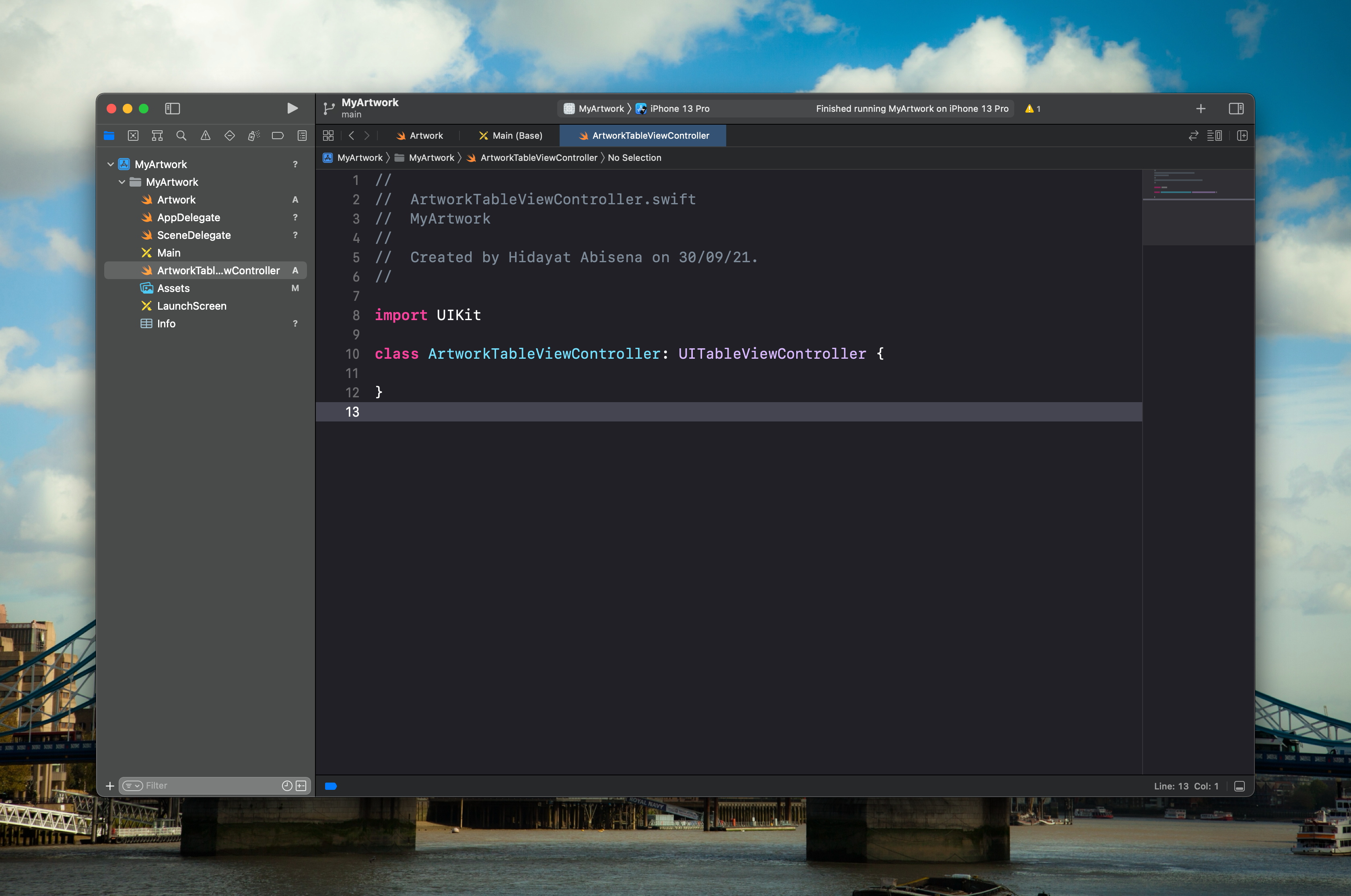Switch to the Main (Base) tab
This screenshot has width=1351, height=896.
(510, 136)
